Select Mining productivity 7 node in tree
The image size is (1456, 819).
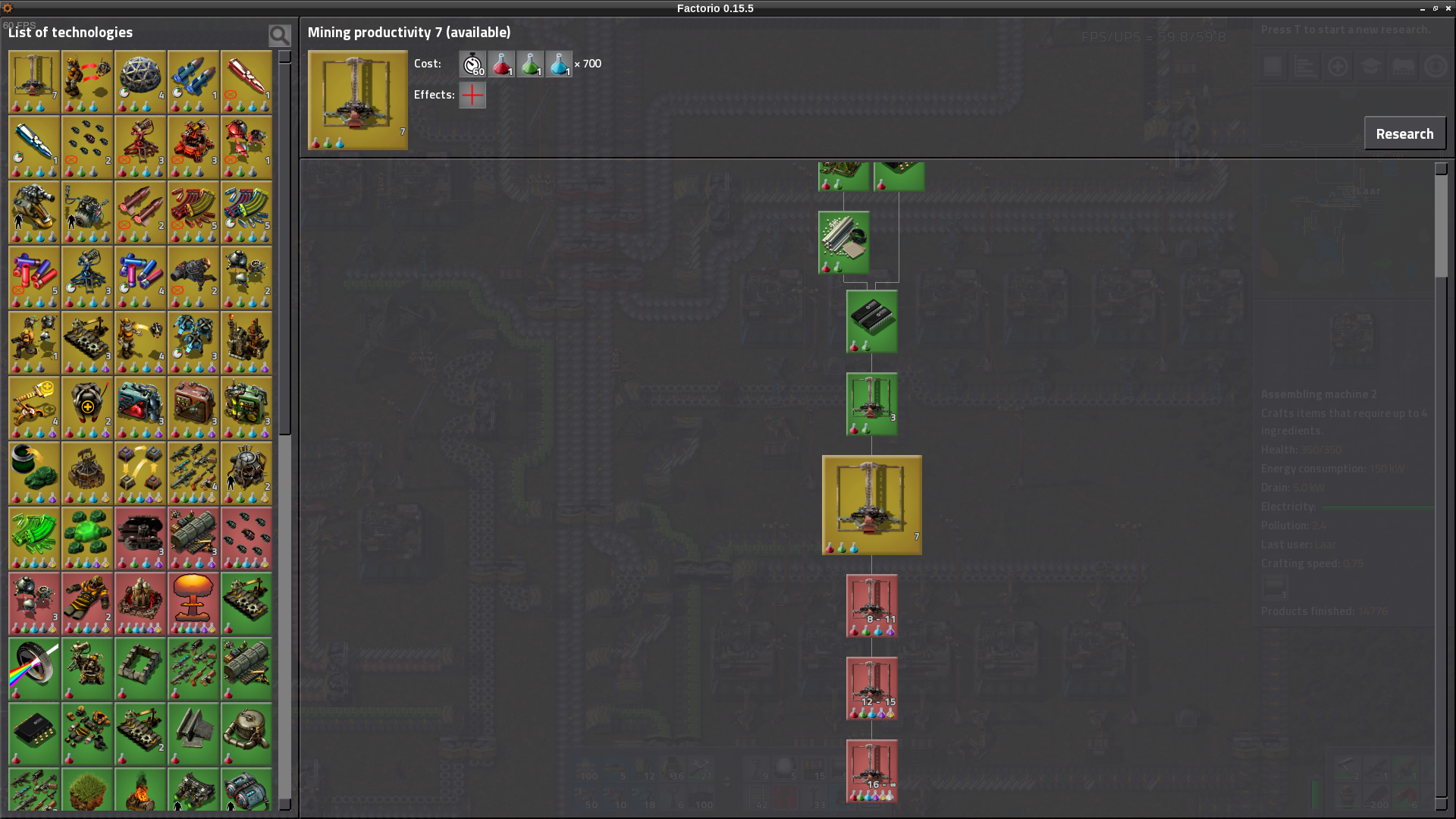pos(872,505)
